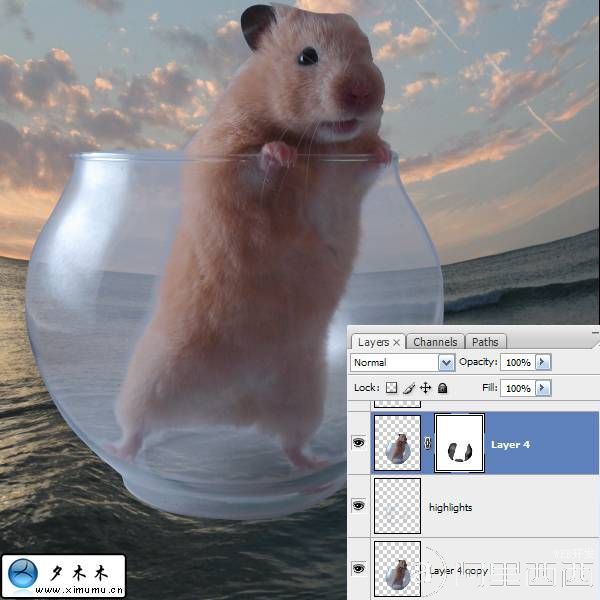Select Layer 4 image thumbnail
The height and width of the screenshot is (600, 600).
pyautogui.click(x=398, y=443)
